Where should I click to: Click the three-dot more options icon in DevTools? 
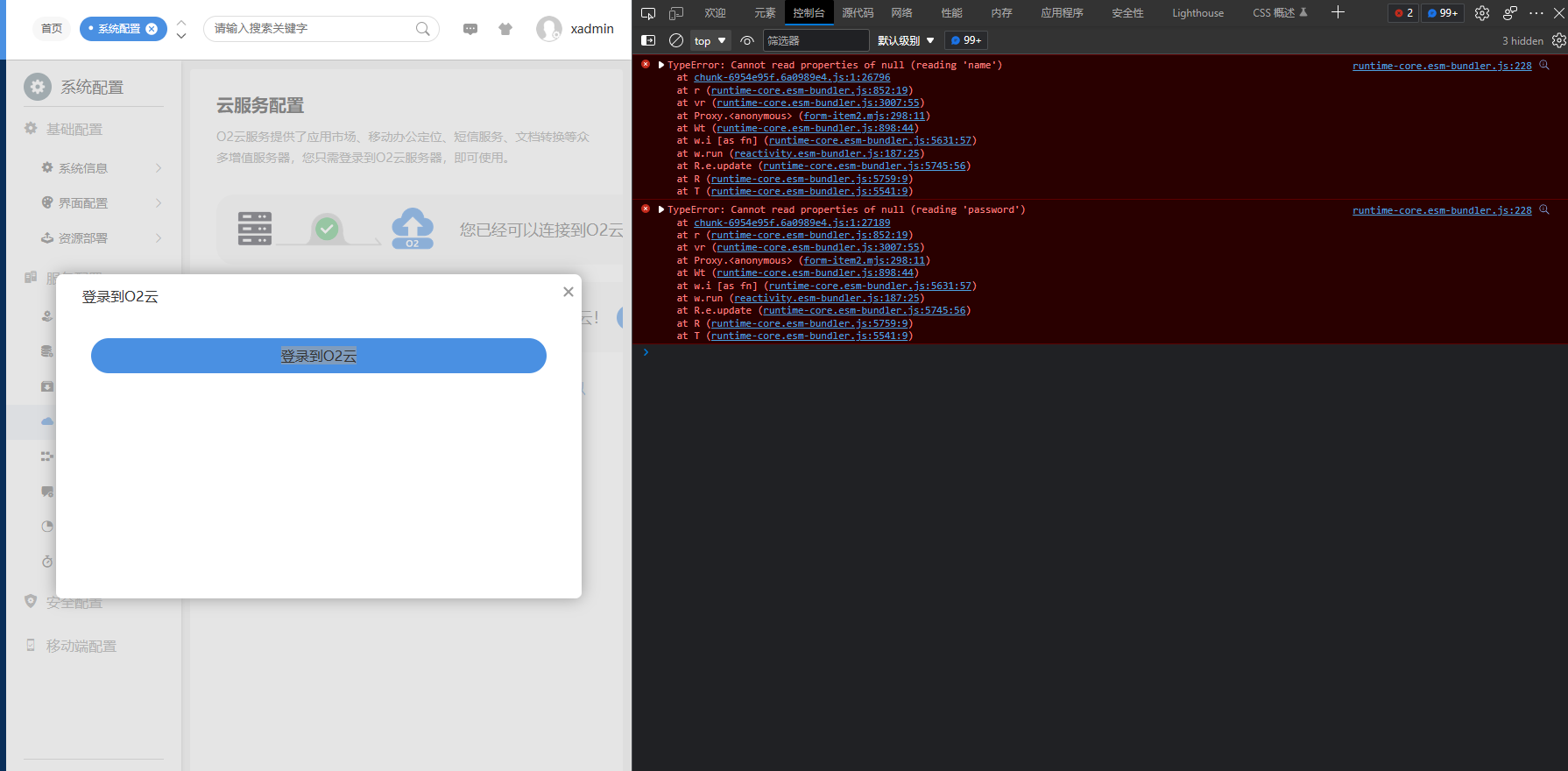point(1536,13)
